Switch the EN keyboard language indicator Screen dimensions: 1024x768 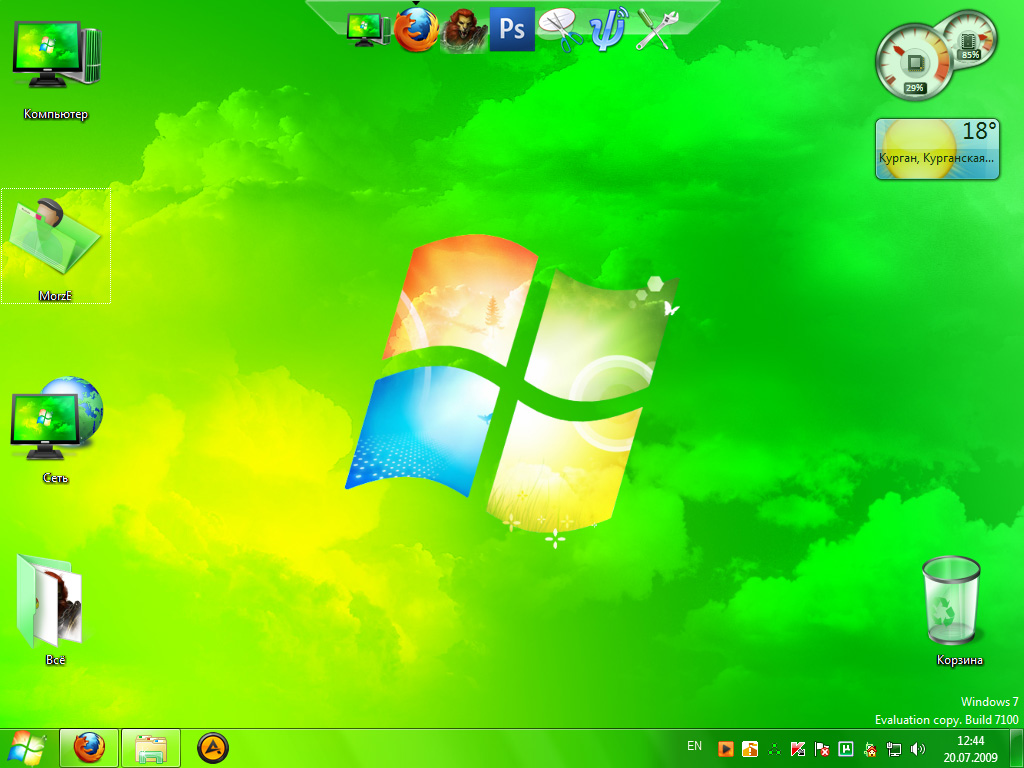click(695, 744)
